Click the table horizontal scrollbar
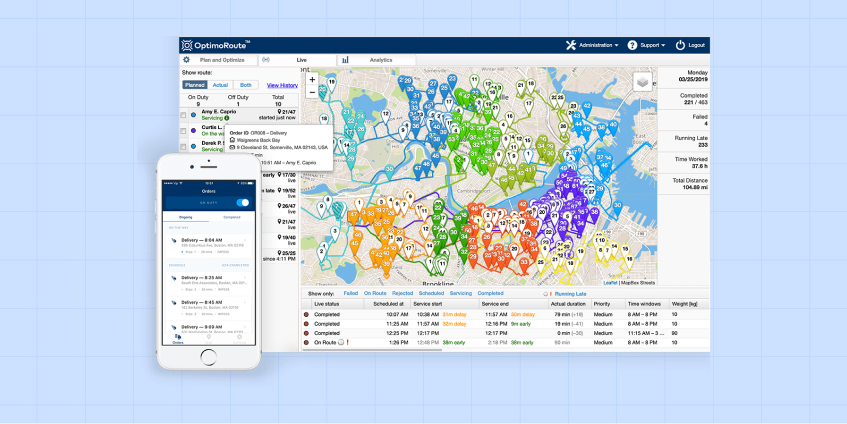The height and width of the screenshot is (424, 847). (372, 349)
